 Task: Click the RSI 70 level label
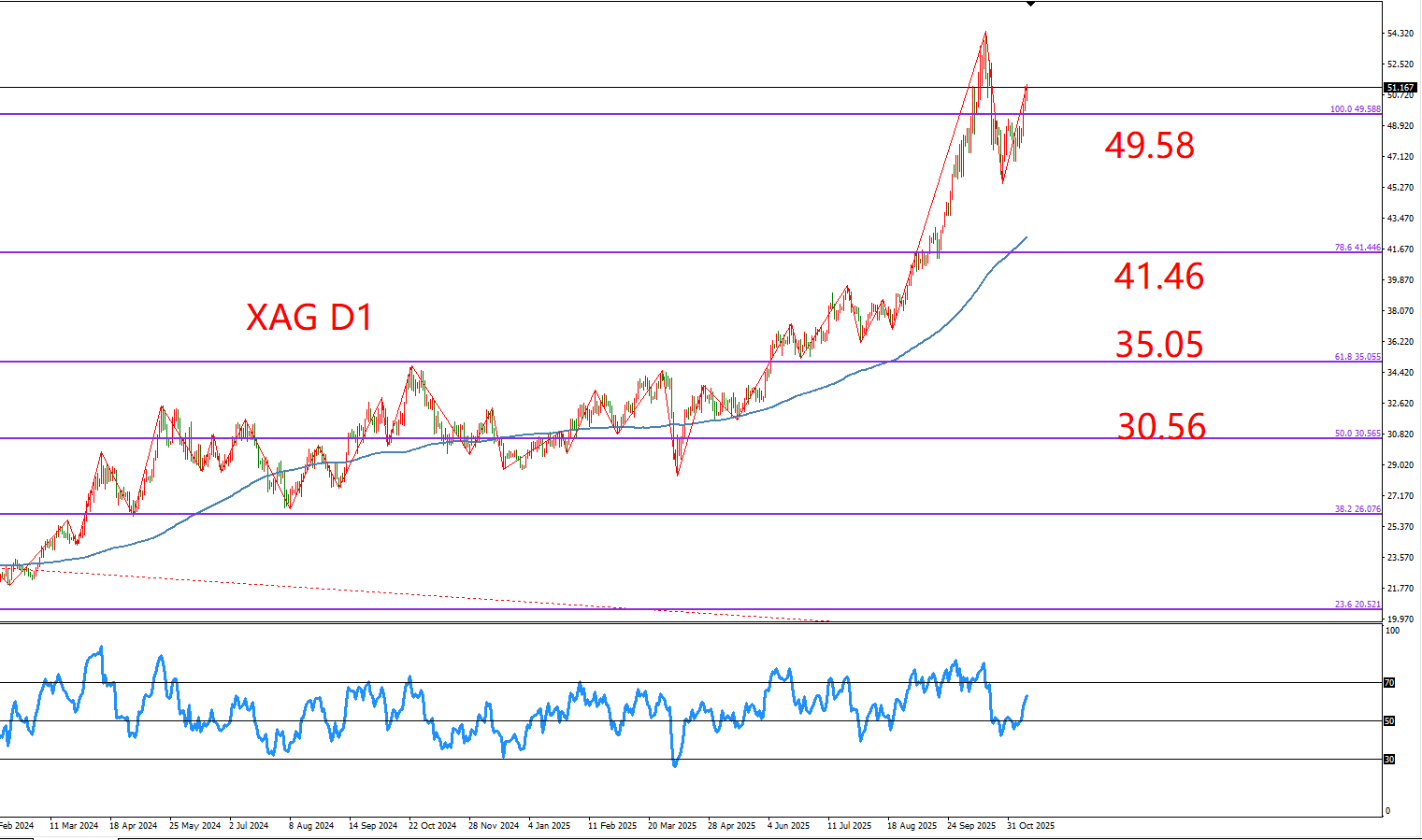click(1389, 683)
